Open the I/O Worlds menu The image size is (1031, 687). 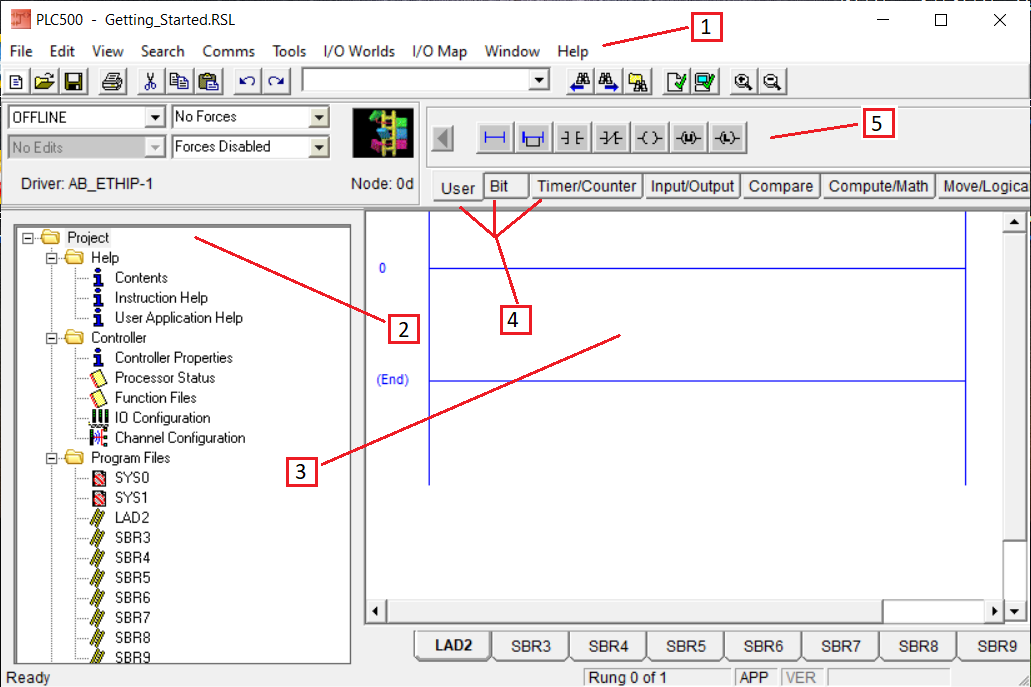pos(359,51)
